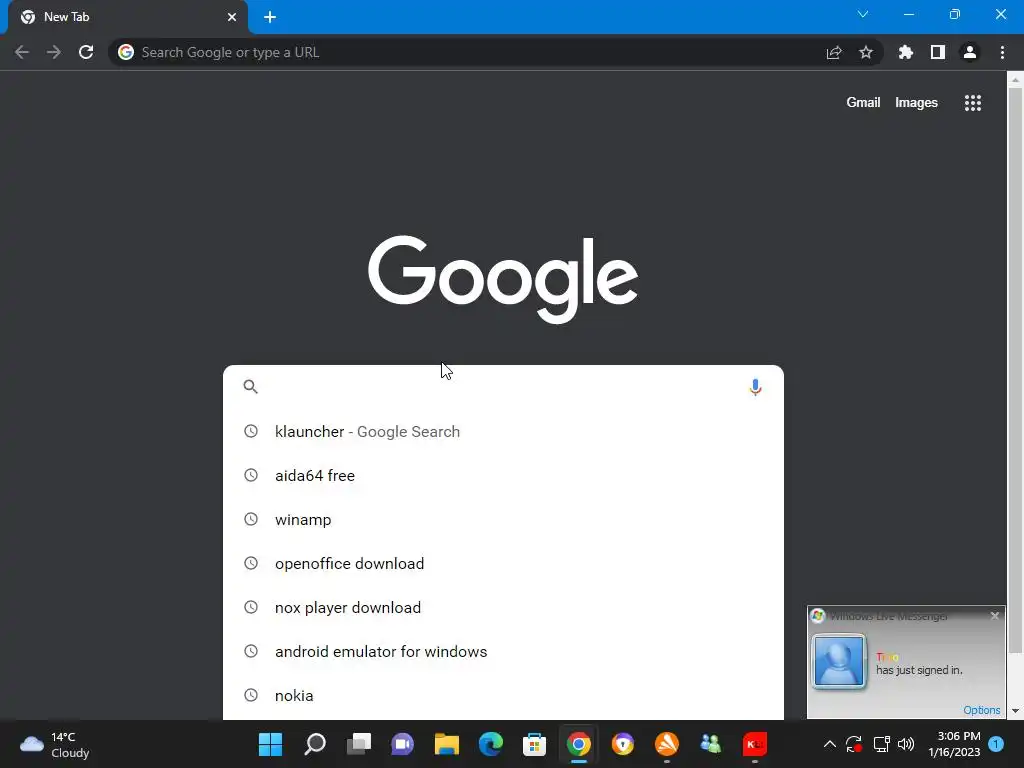Open network status tray icon
This screenshot has height=768, width=1024.
coord(882,744)
